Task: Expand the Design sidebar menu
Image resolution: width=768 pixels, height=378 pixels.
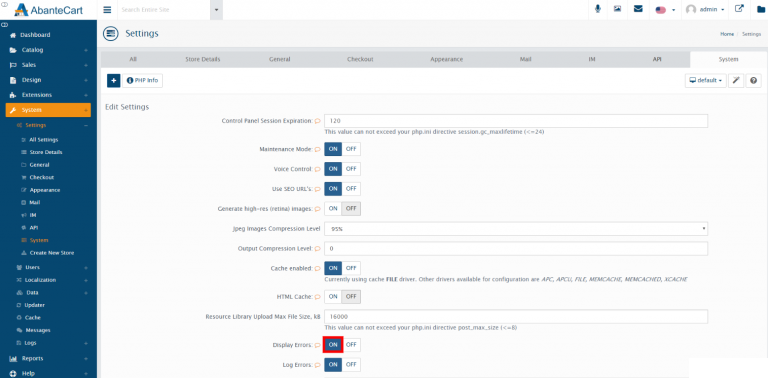Action: click(x=48, y=80)
